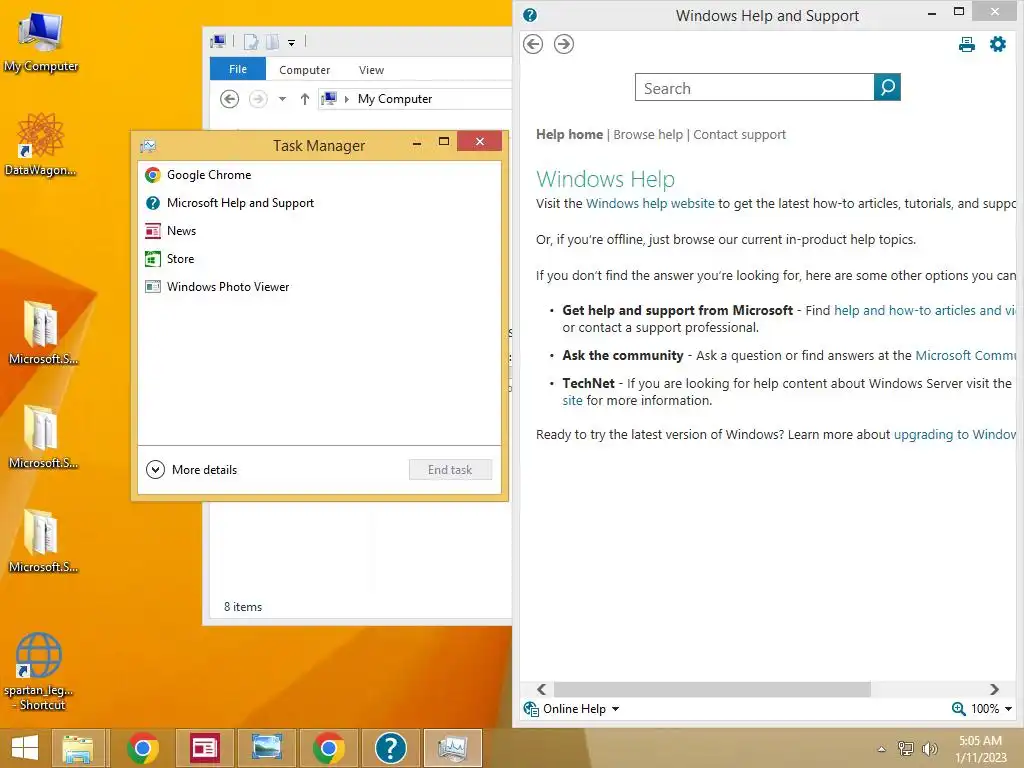Image resolution: width=1024 pixels, height=768 pixels.
Task: Open Browse help link
Action: click(x=648, y=135)
